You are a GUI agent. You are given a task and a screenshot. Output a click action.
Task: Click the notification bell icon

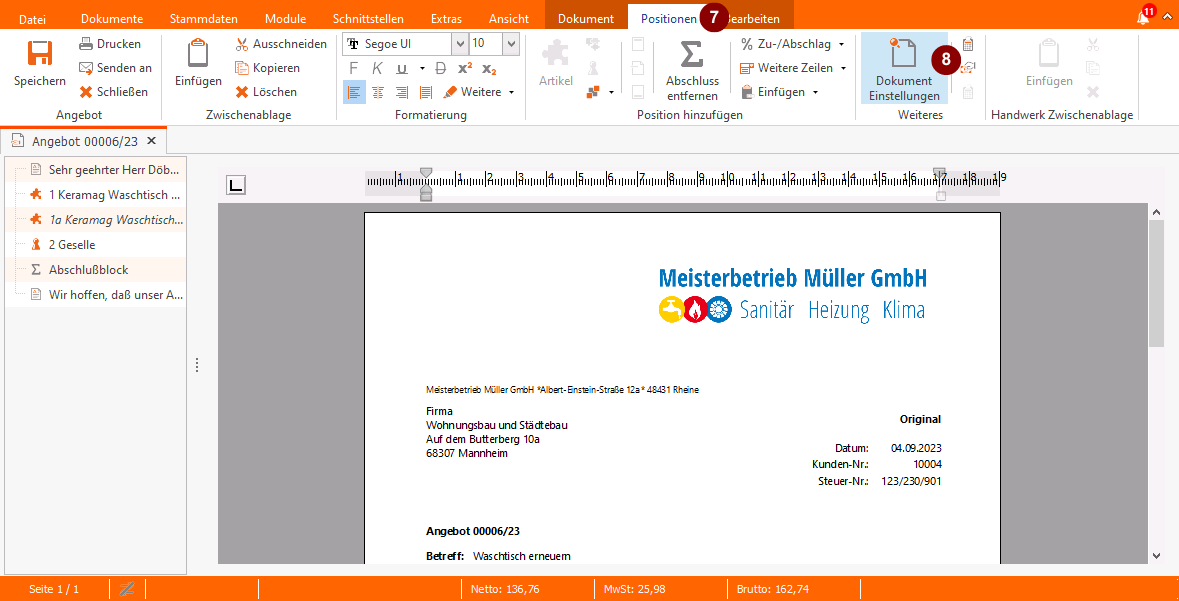[x=1143, y=18]
